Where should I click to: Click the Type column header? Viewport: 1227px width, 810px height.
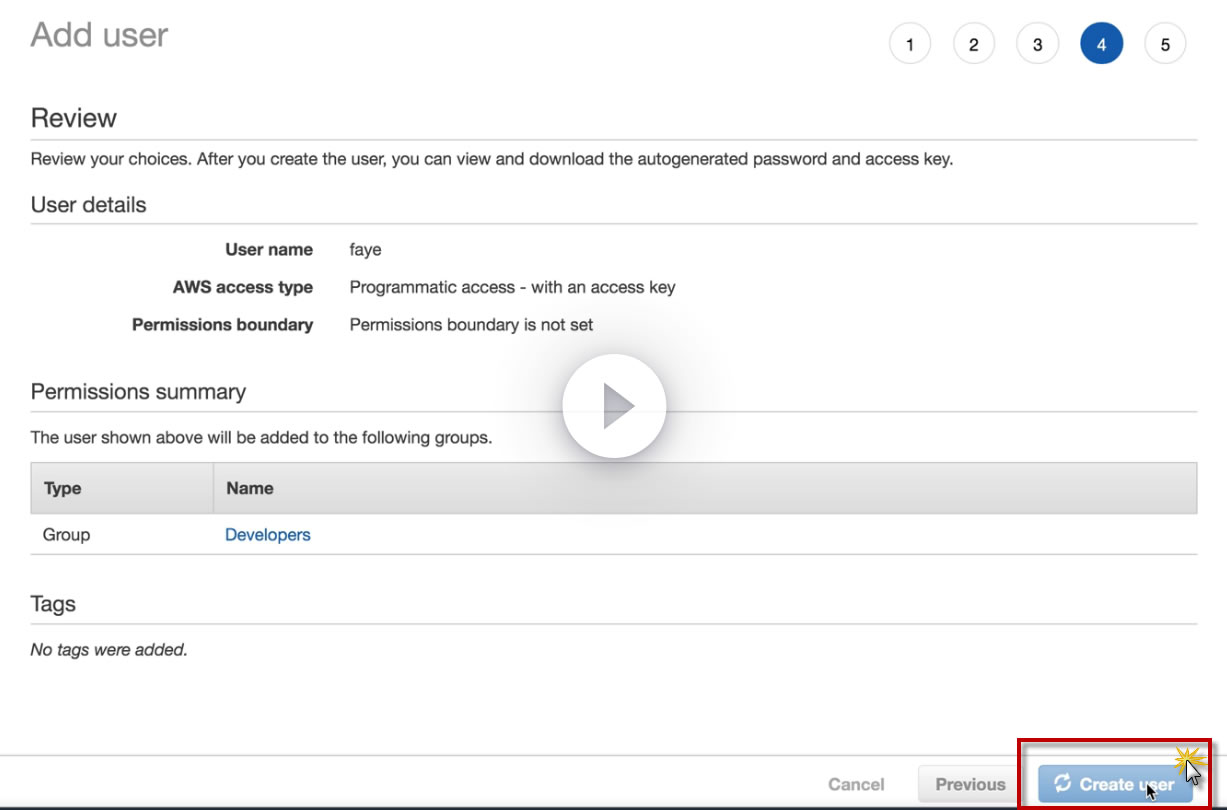pos(63,488)
